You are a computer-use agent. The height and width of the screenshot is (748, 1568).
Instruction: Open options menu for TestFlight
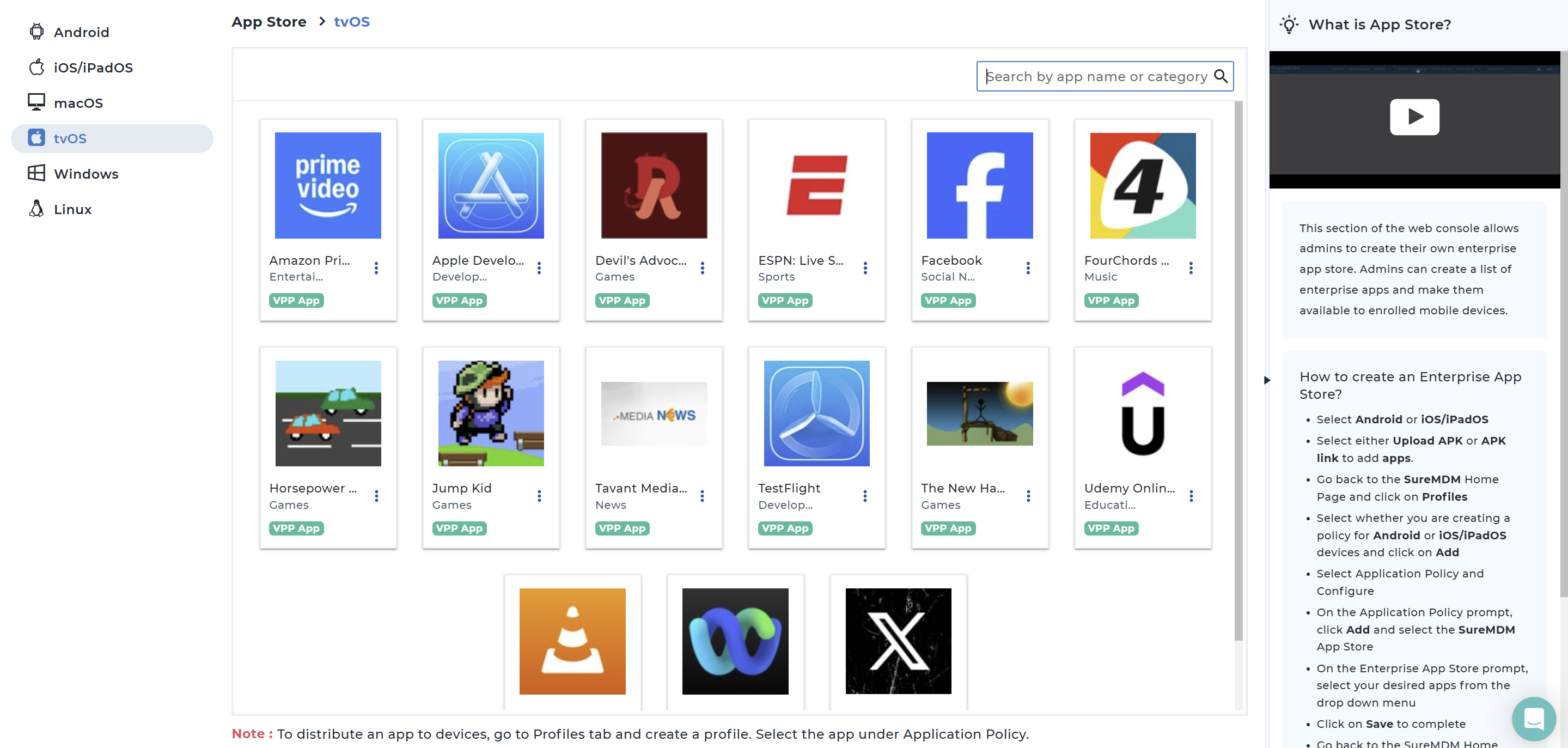[865, 496]
